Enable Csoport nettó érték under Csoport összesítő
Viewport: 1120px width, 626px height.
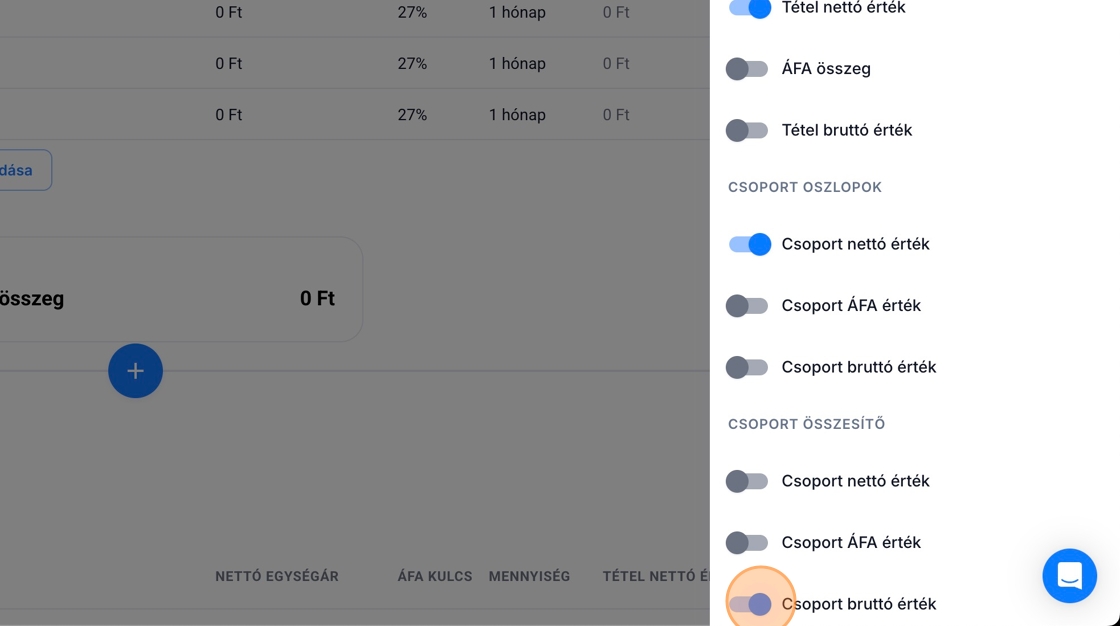click(x=747, y=481)
